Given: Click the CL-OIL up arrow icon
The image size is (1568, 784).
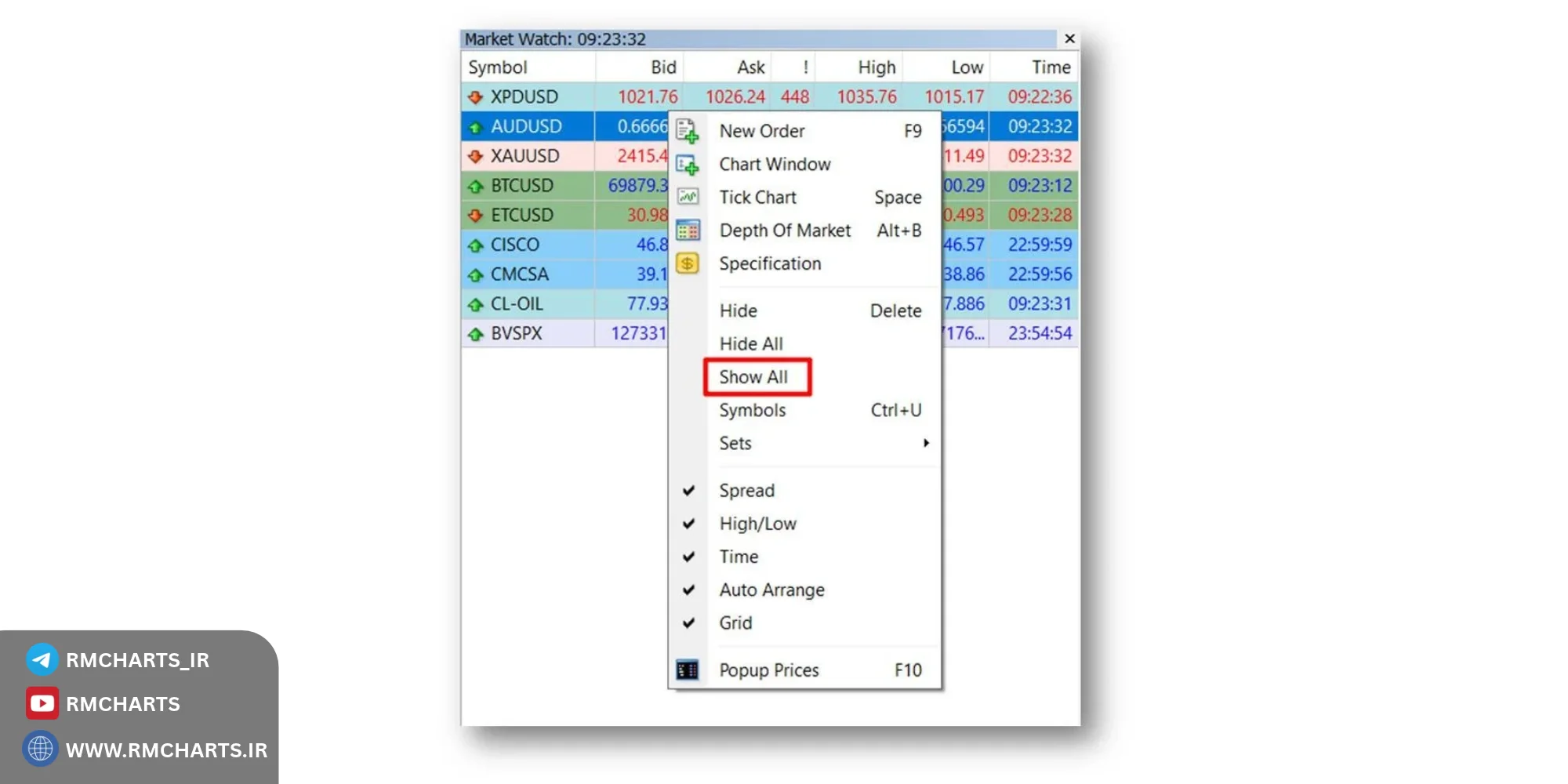Looking at the screenshot, I should (475, 304).
